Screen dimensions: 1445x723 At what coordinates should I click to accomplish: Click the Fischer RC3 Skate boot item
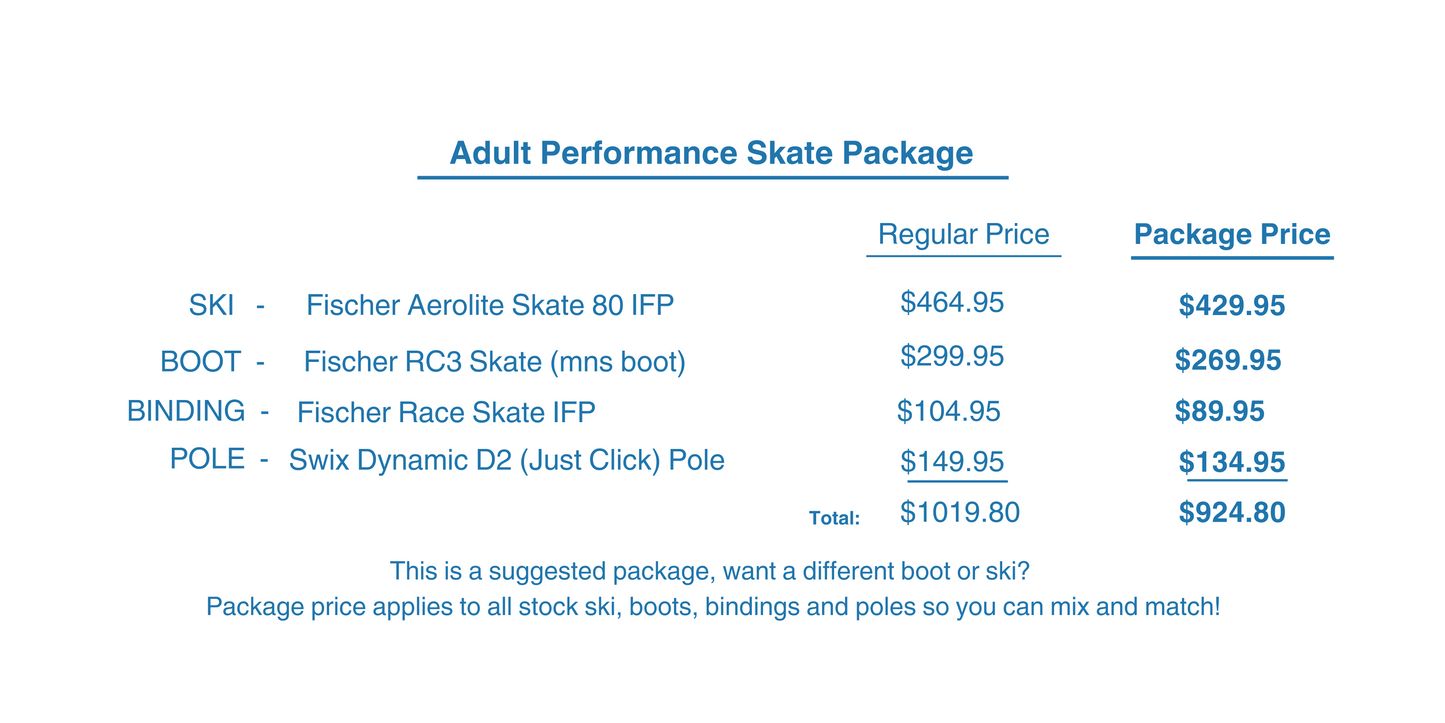494,361
